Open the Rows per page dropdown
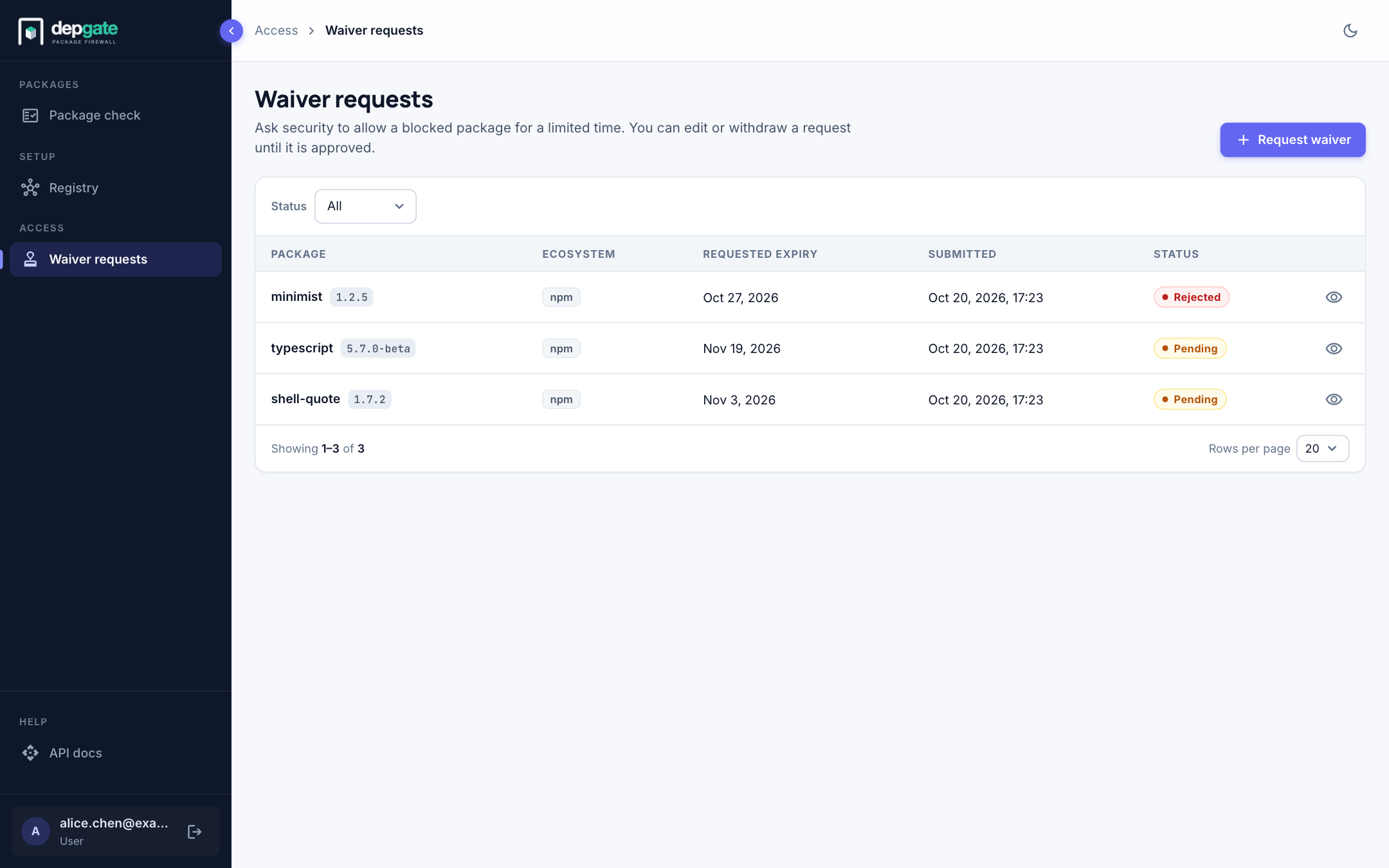Screen dimensions: 1389x868 (x=1322, y=448)
